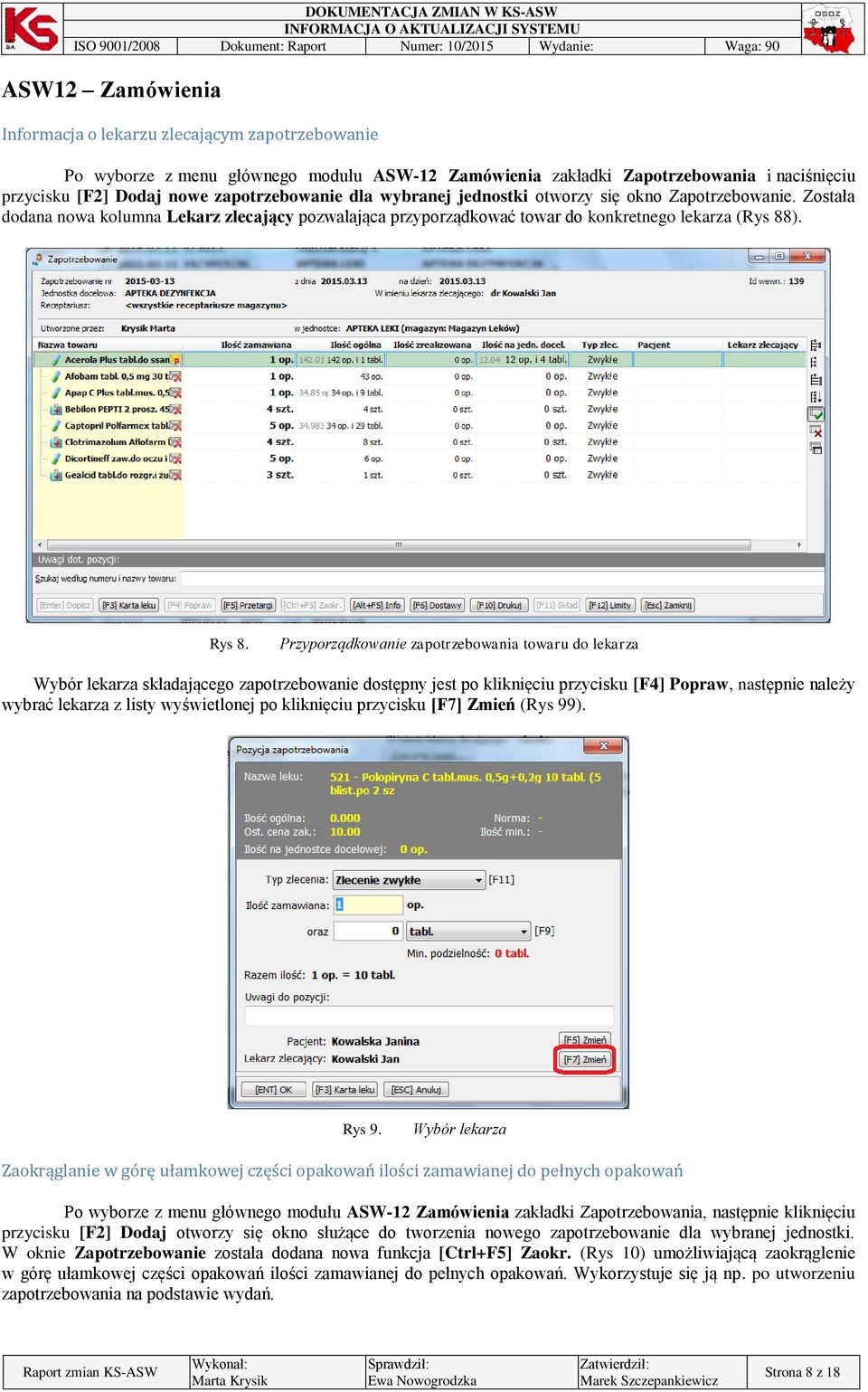
Task: Click heading 'Zaokrąglanie w górę ułamkowej części opakowań'
Action: (x=342, y=1170)
